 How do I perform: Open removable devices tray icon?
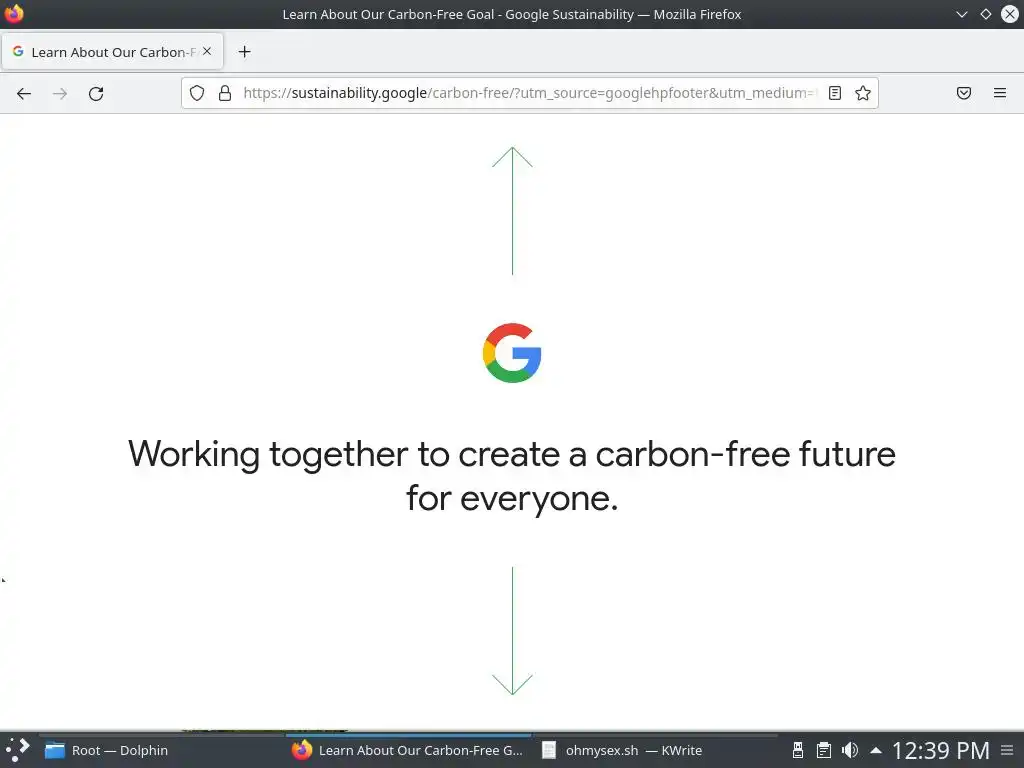(797, 750)
